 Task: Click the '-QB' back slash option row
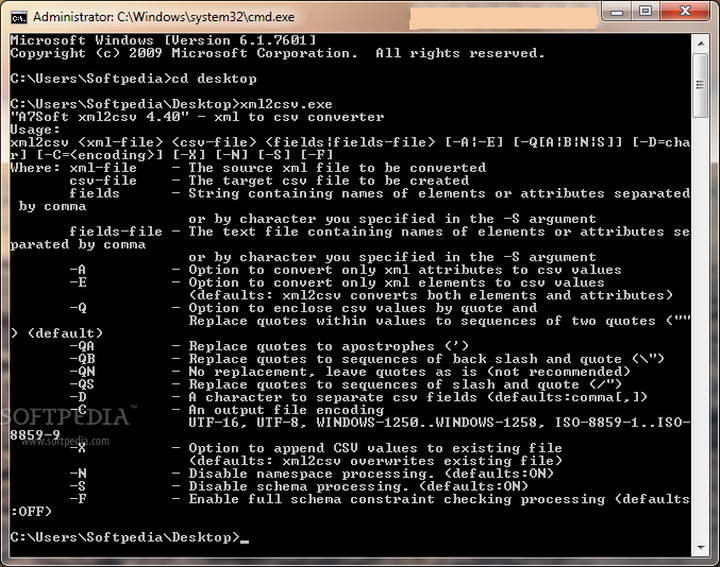(x=367, y=359)
